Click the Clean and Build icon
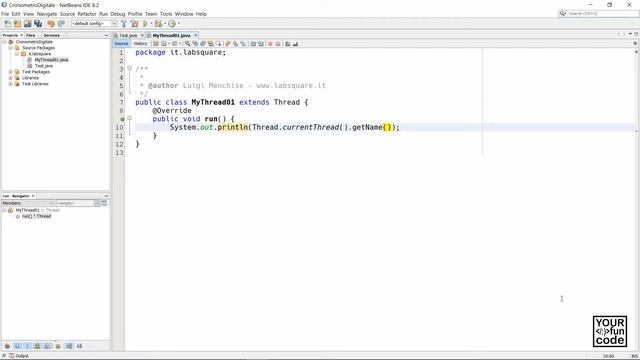640x360 pixels. 134,24
